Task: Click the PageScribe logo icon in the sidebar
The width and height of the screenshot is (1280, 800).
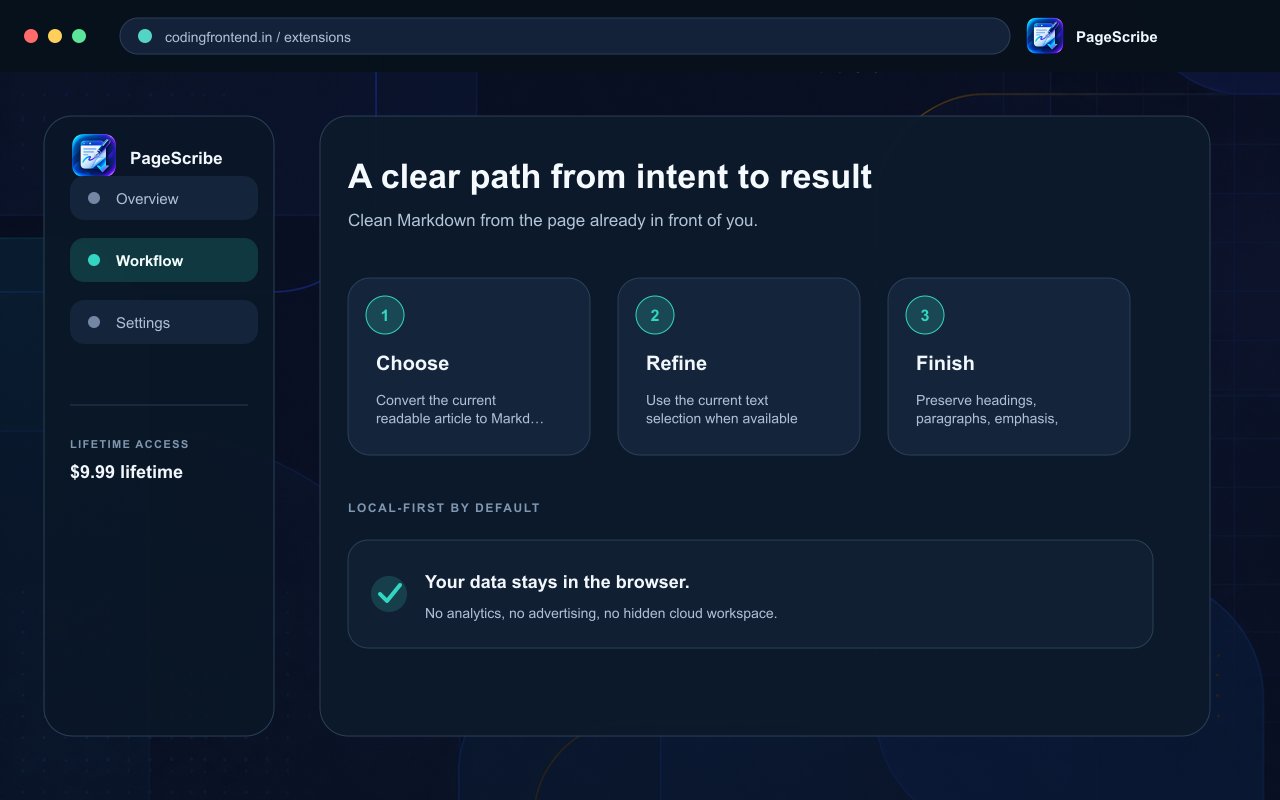Action: tap(94, 156)
